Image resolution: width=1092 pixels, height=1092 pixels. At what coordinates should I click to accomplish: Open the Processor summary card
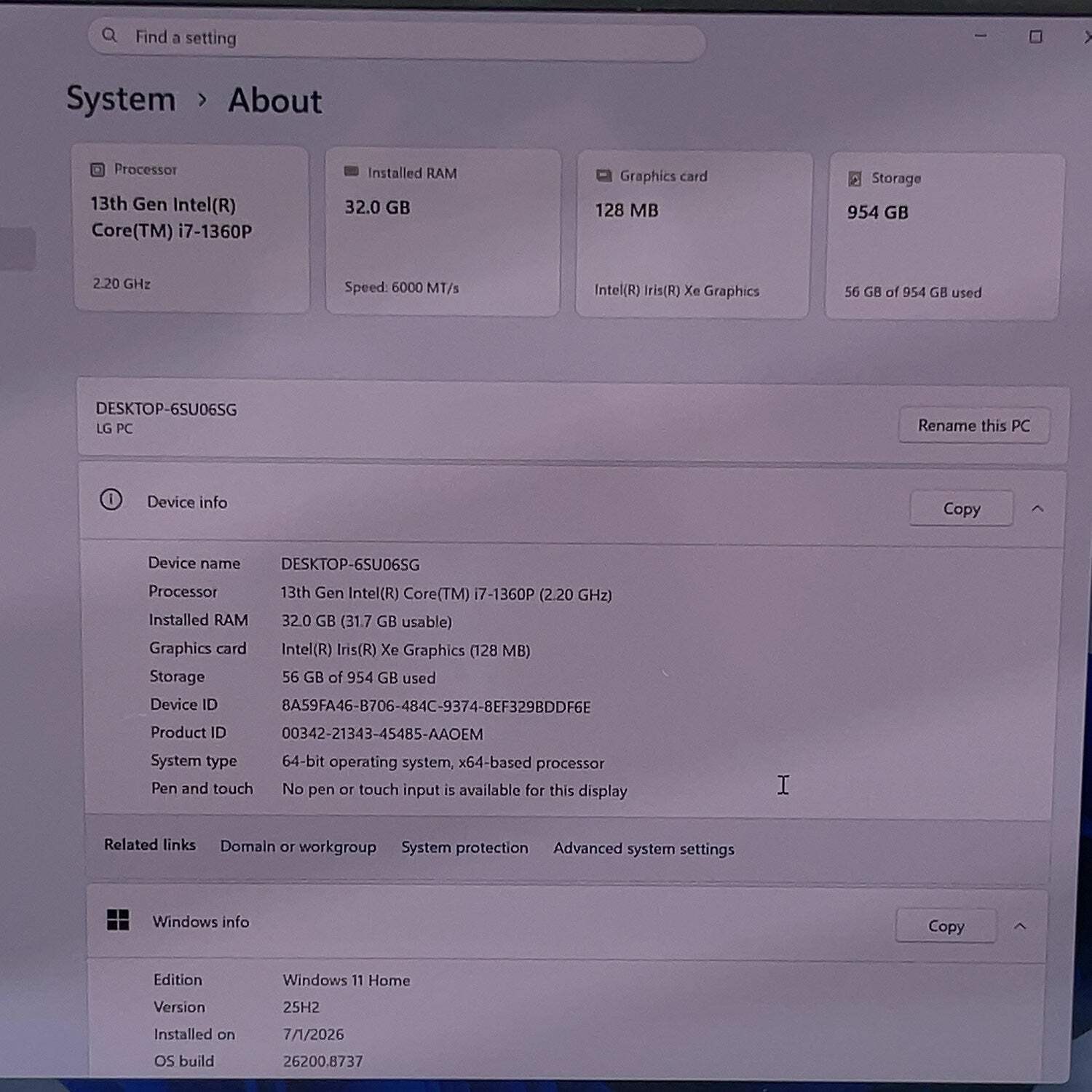point(191,229)
